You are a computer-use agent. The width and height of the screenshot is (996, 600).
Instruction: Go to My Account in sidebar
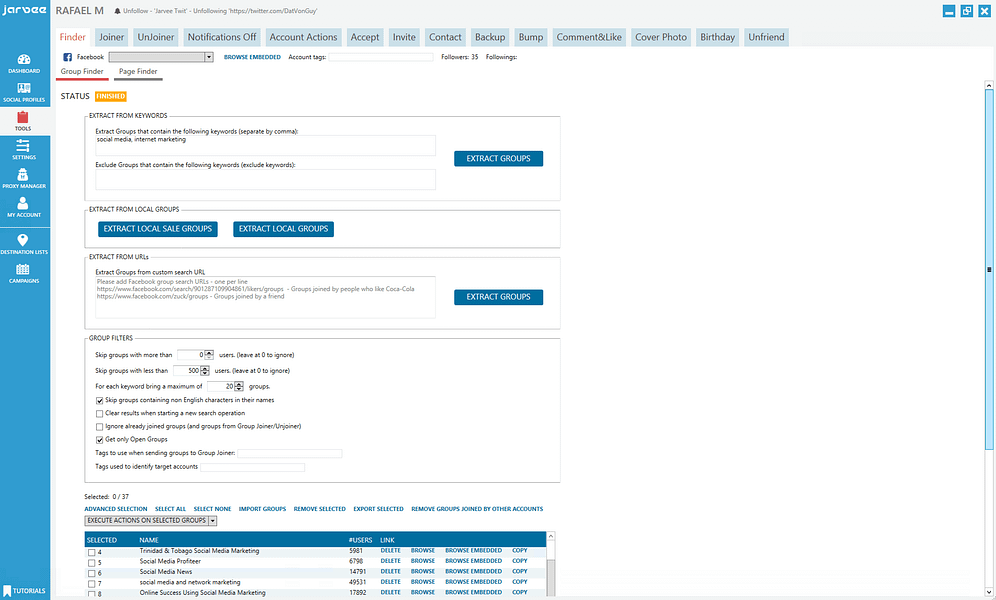coord(24,208)
